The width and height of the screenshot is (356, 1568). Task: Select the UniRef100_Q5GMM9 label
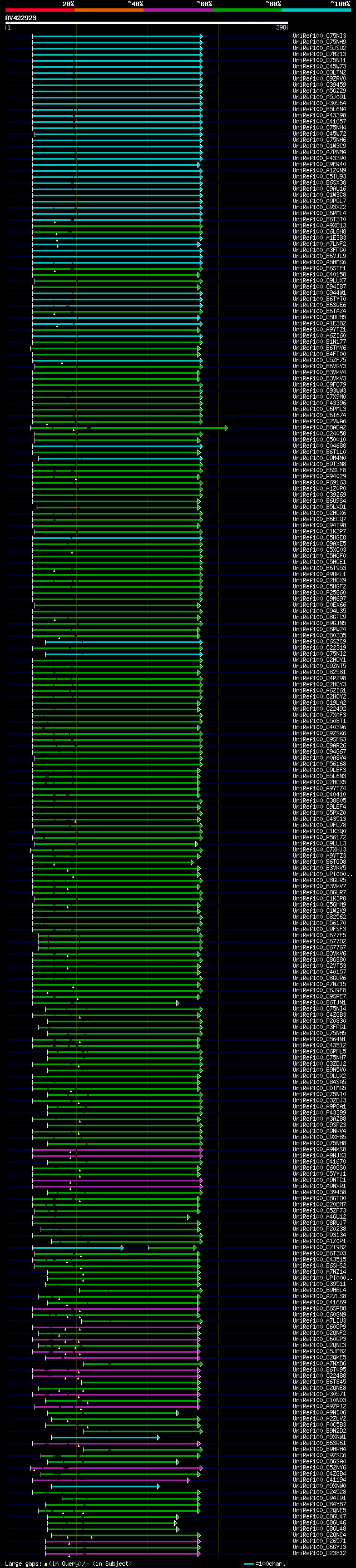(319, 904)
